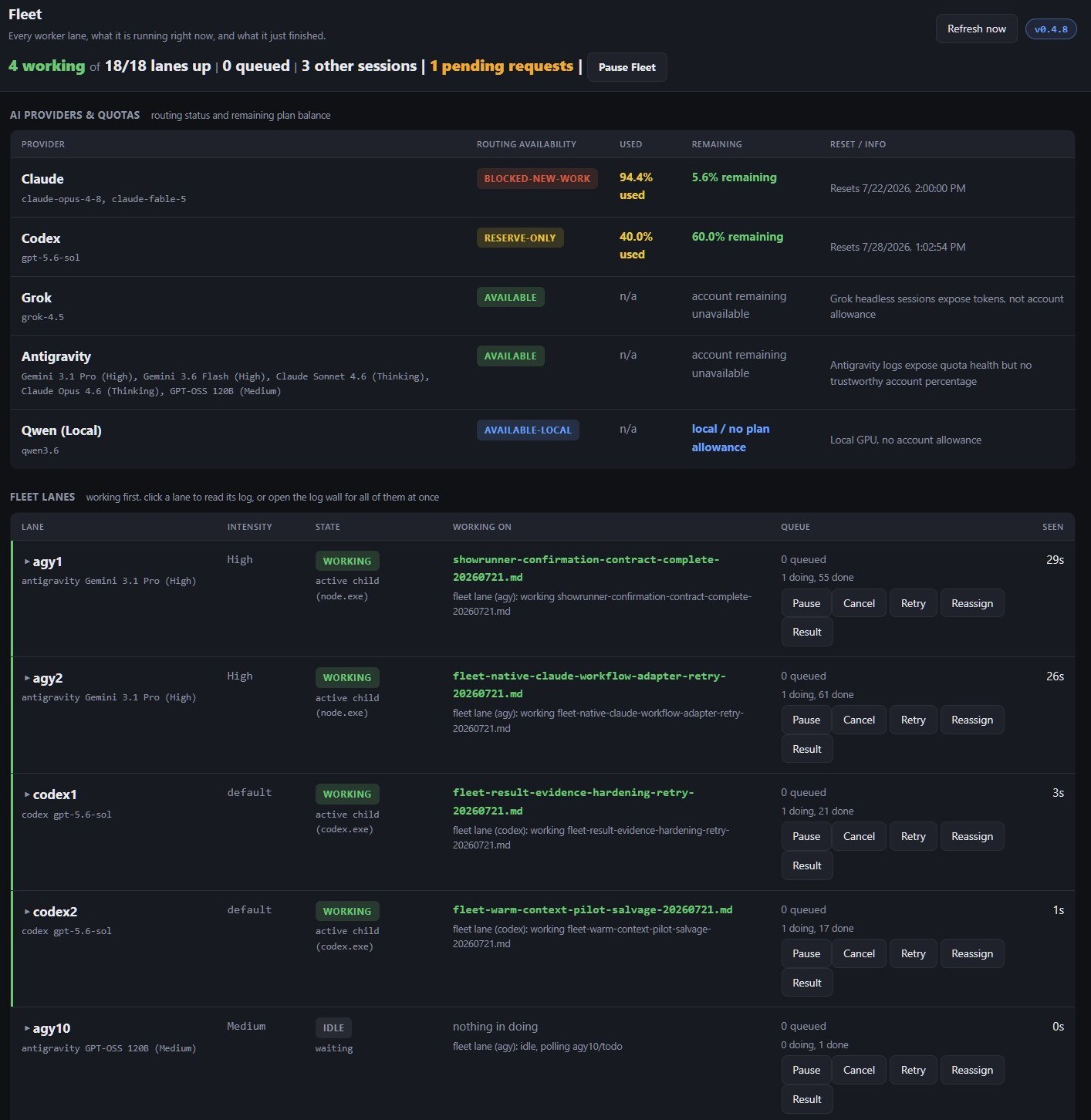Click WORKING state badge for codex2
The height and width of the screenshot is (1120, 1091).
point(347,911)
